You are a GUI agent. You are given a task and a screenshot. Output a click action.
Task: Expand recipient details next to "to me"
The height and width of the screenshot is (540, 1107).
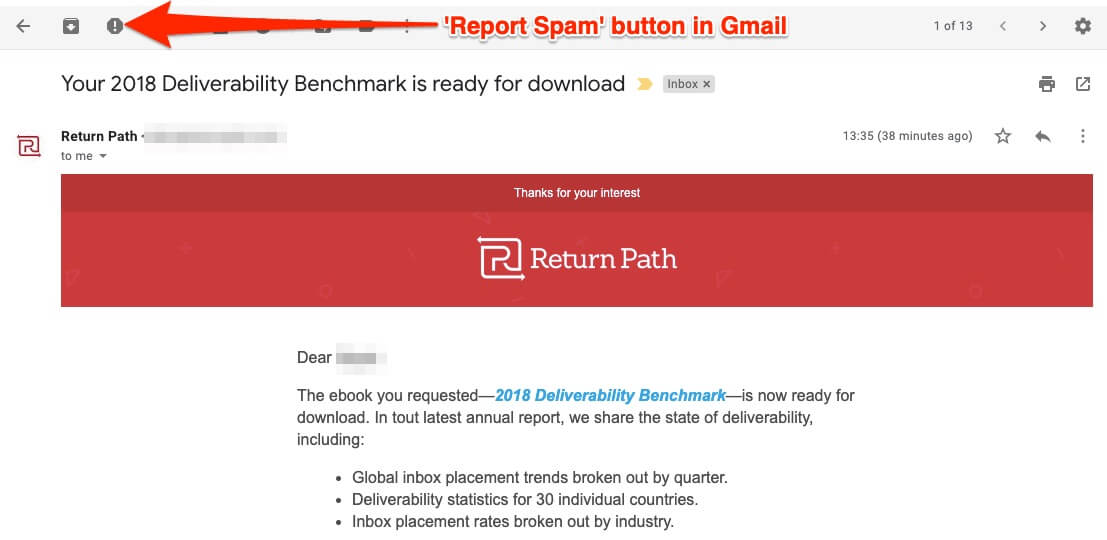[102, 157]
